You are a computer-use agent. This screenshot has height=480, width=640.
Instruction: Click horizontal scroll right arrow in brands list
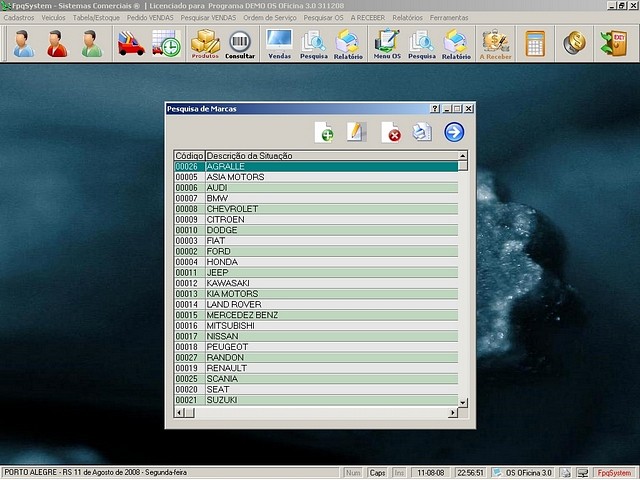coord(453,413)
